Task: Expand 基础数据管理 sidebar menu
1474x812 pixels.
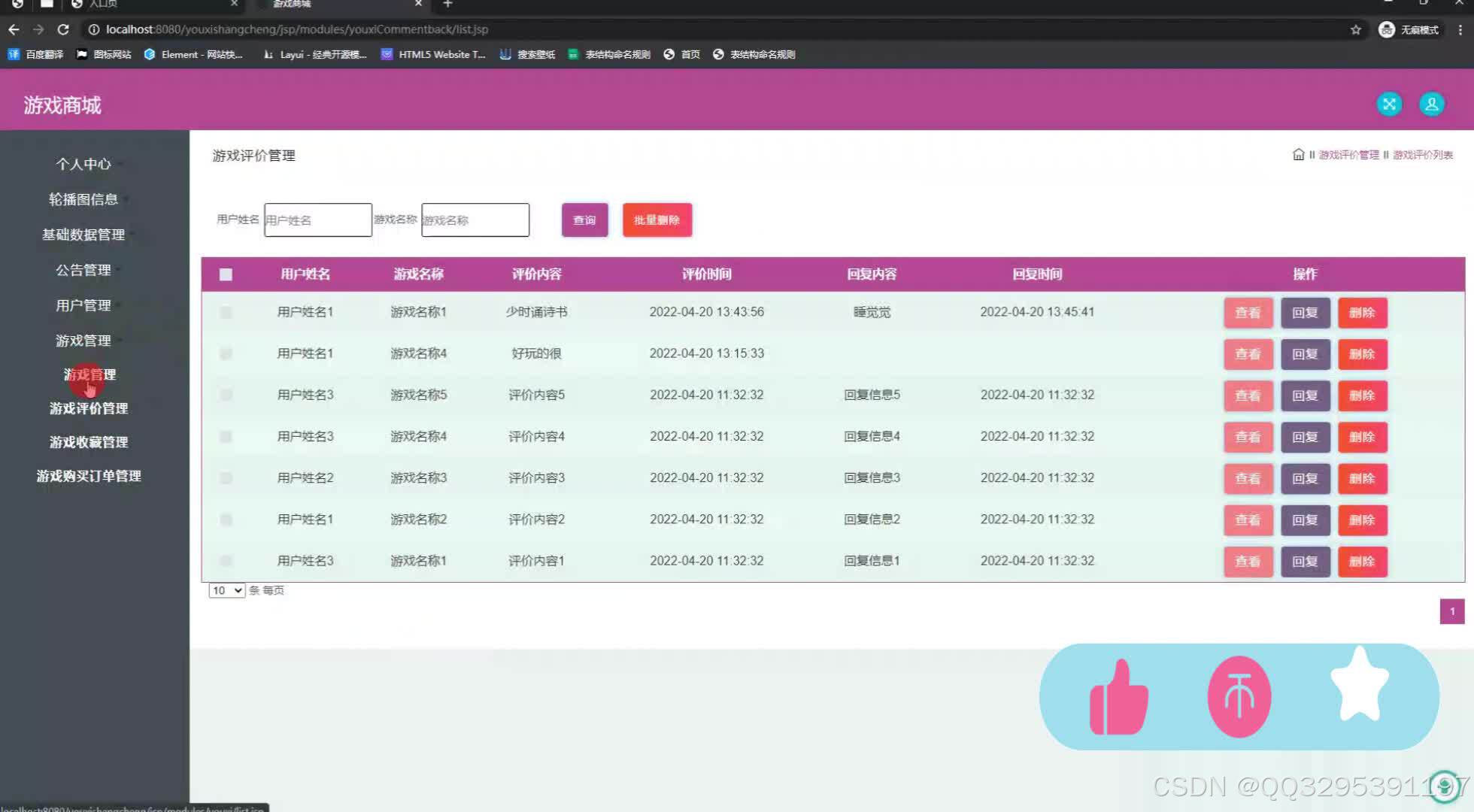Action: [x=83, y=235]
